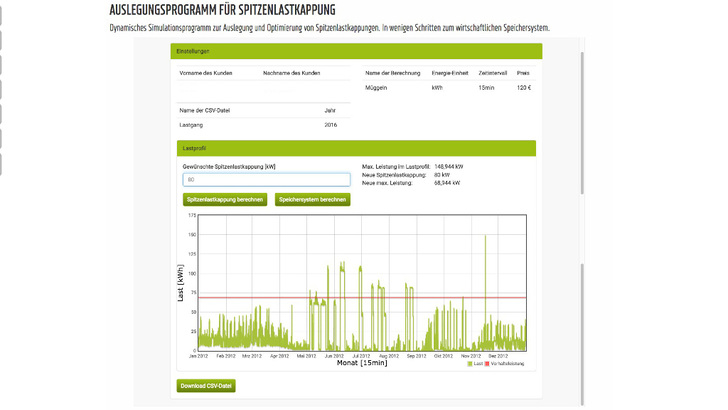Collapse the Einstellungen panel header
This screenshot has height=410, width=728.
point(358,51)
